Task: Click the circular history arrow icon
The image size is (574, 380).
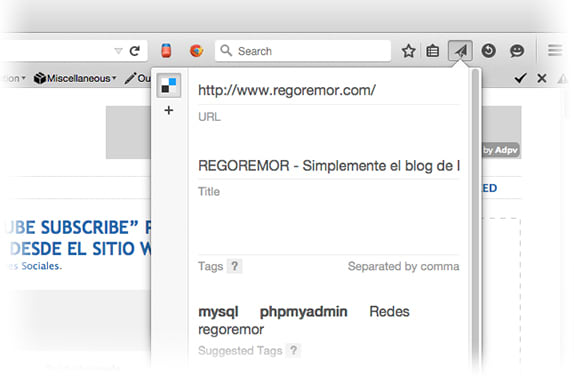Action: (x=489, y=51)
